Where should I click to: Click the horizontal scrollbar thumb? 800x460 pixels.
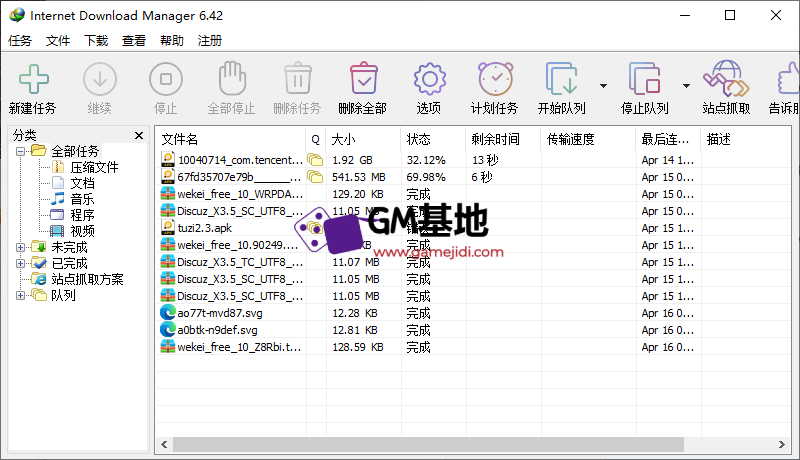(x=428, y=445)
